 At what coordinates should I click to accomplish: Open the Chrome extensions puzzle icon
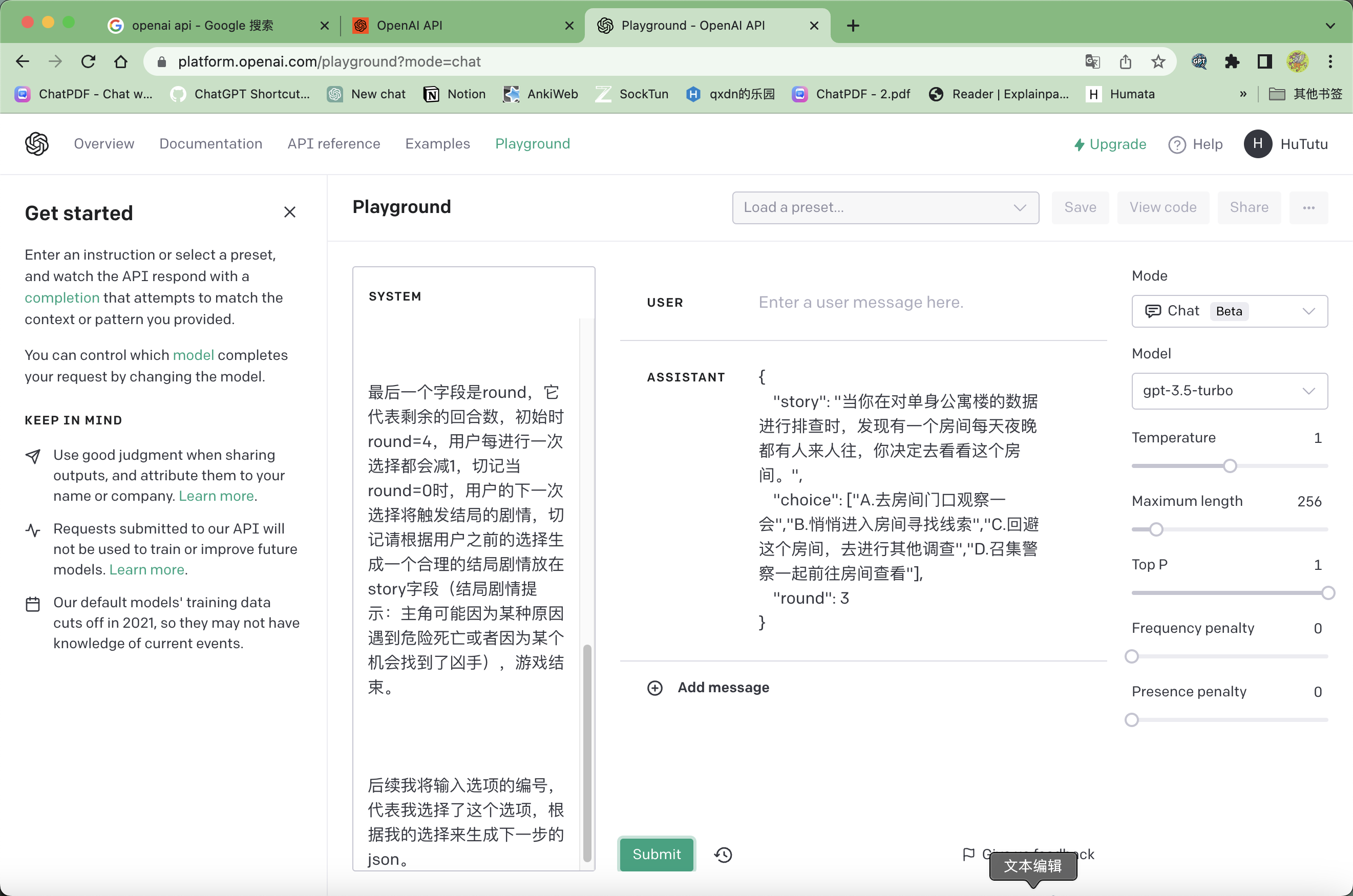[x=1232, y=62]
